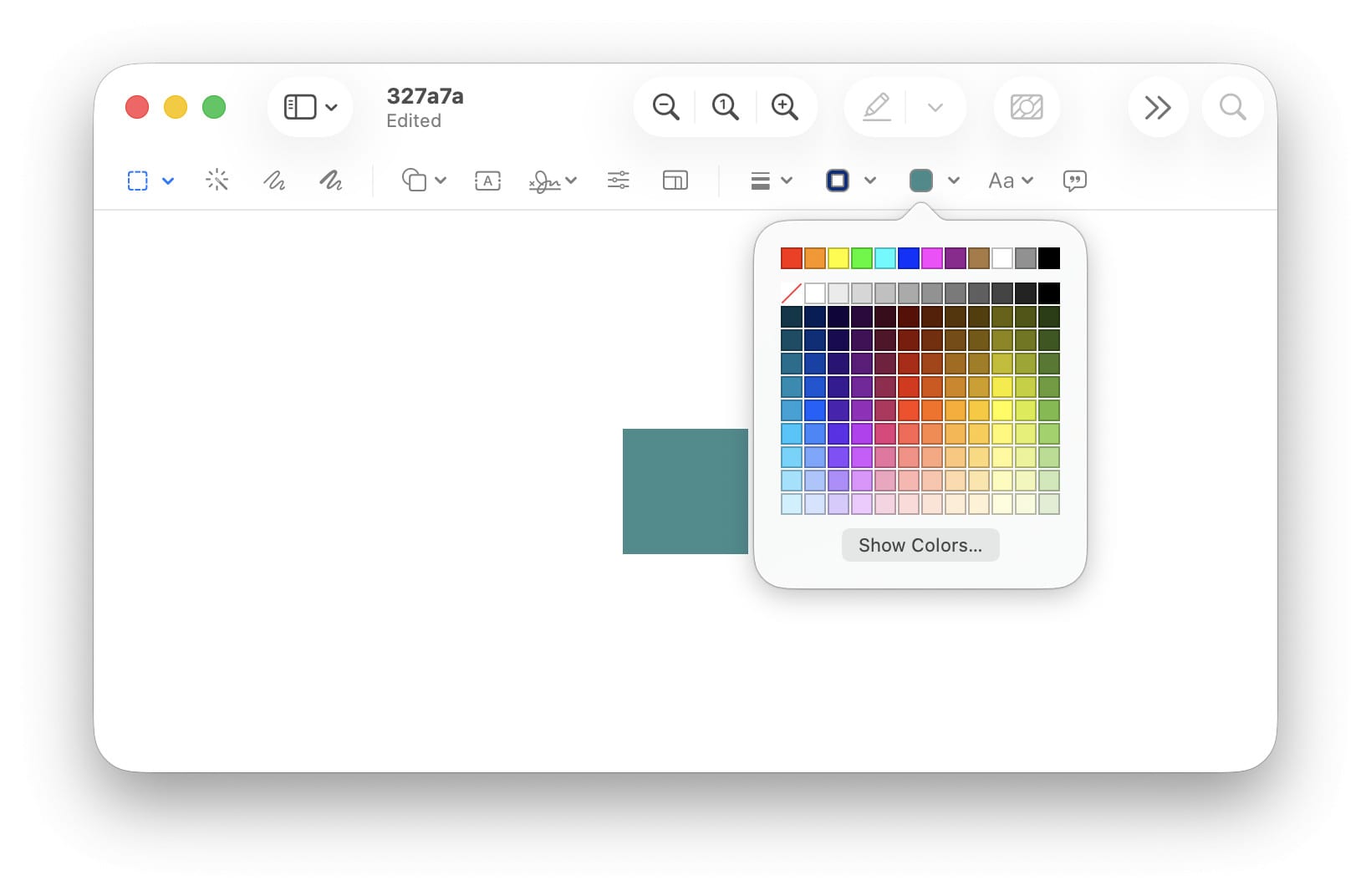Expand selection tool type chevron
The image size is (1371, 896).
point(168,181)
